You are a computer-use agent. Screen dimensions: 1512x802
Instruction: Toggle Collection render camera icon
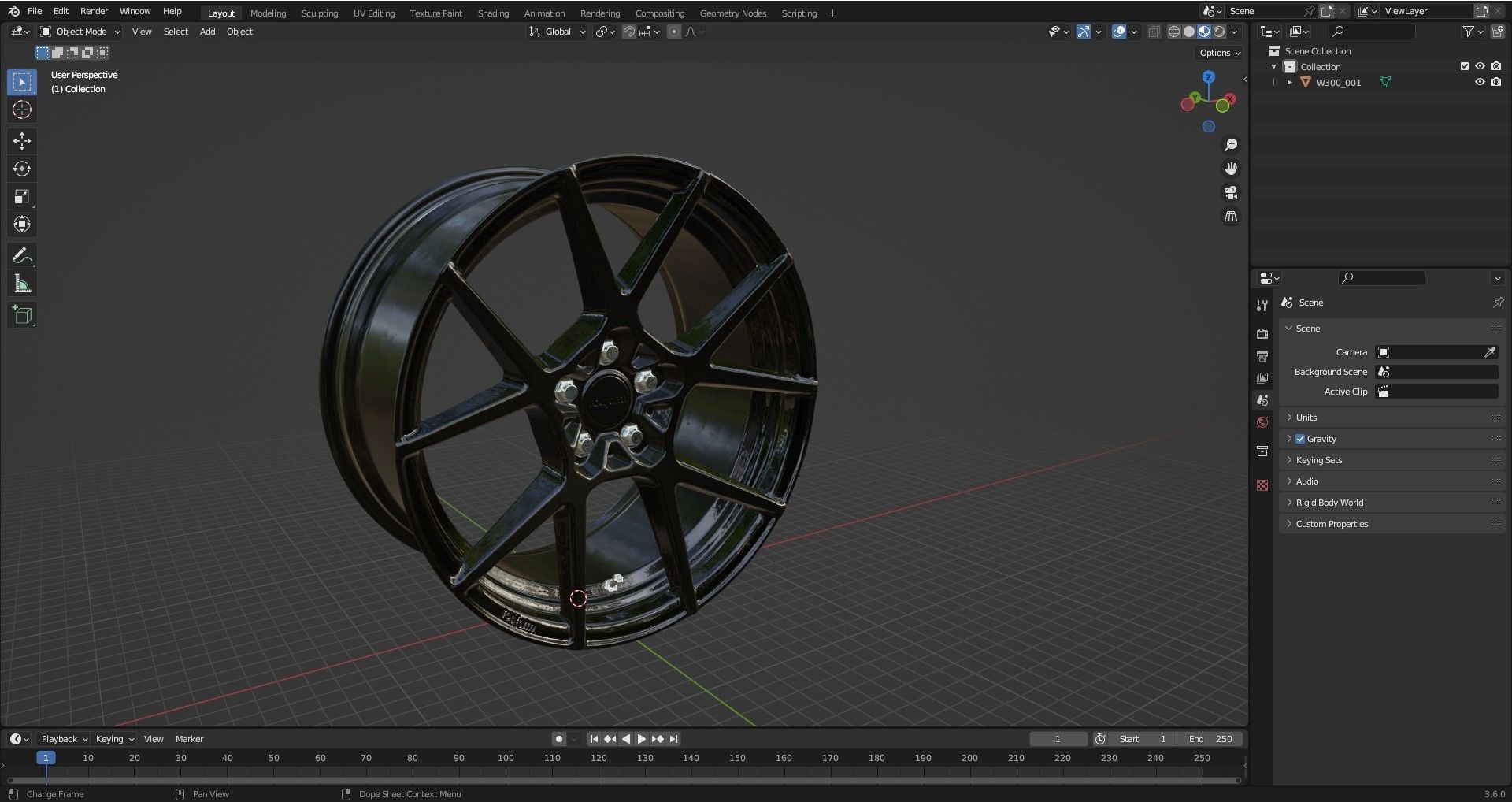point(1495,66)
